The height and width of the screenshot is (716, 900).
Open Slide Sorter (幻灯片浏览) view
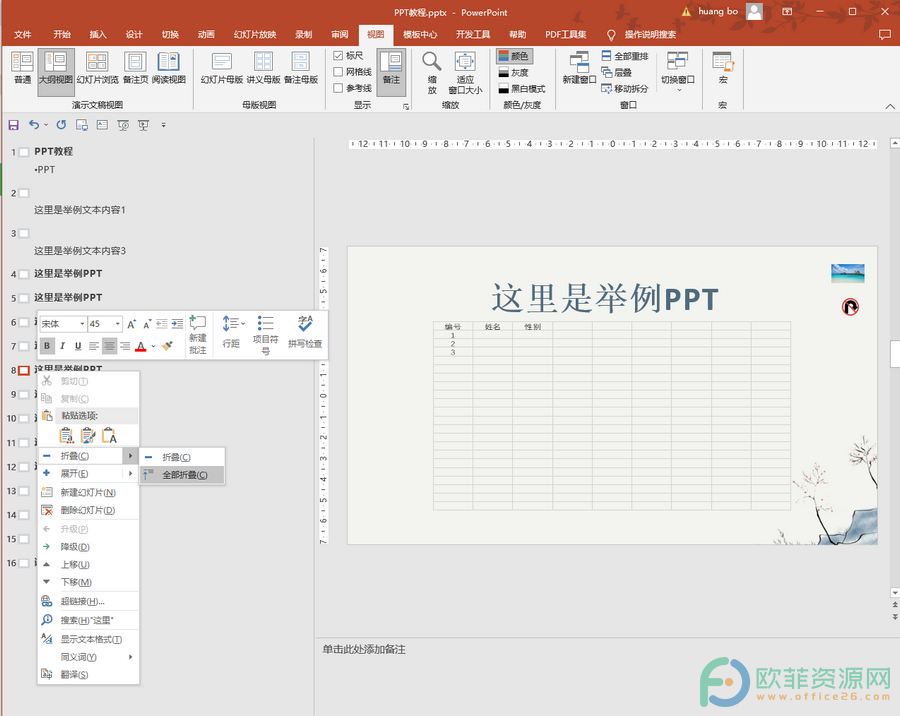click(97, 69)
